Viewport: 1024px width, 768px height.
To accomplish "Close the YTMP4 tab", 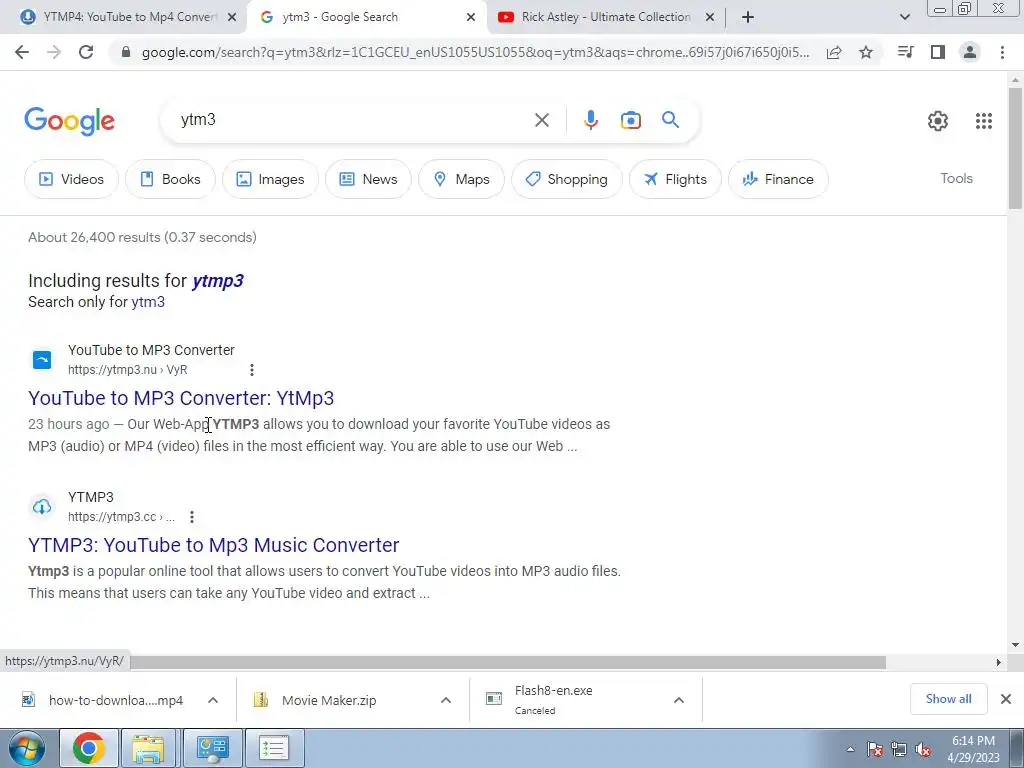I will [x=232, y=17].
